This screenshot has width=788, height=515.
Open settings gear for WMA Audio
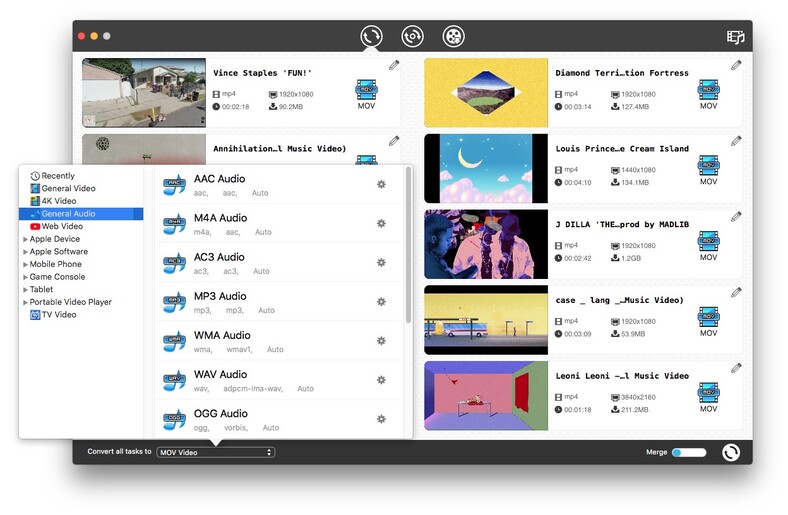coord(381,341)
